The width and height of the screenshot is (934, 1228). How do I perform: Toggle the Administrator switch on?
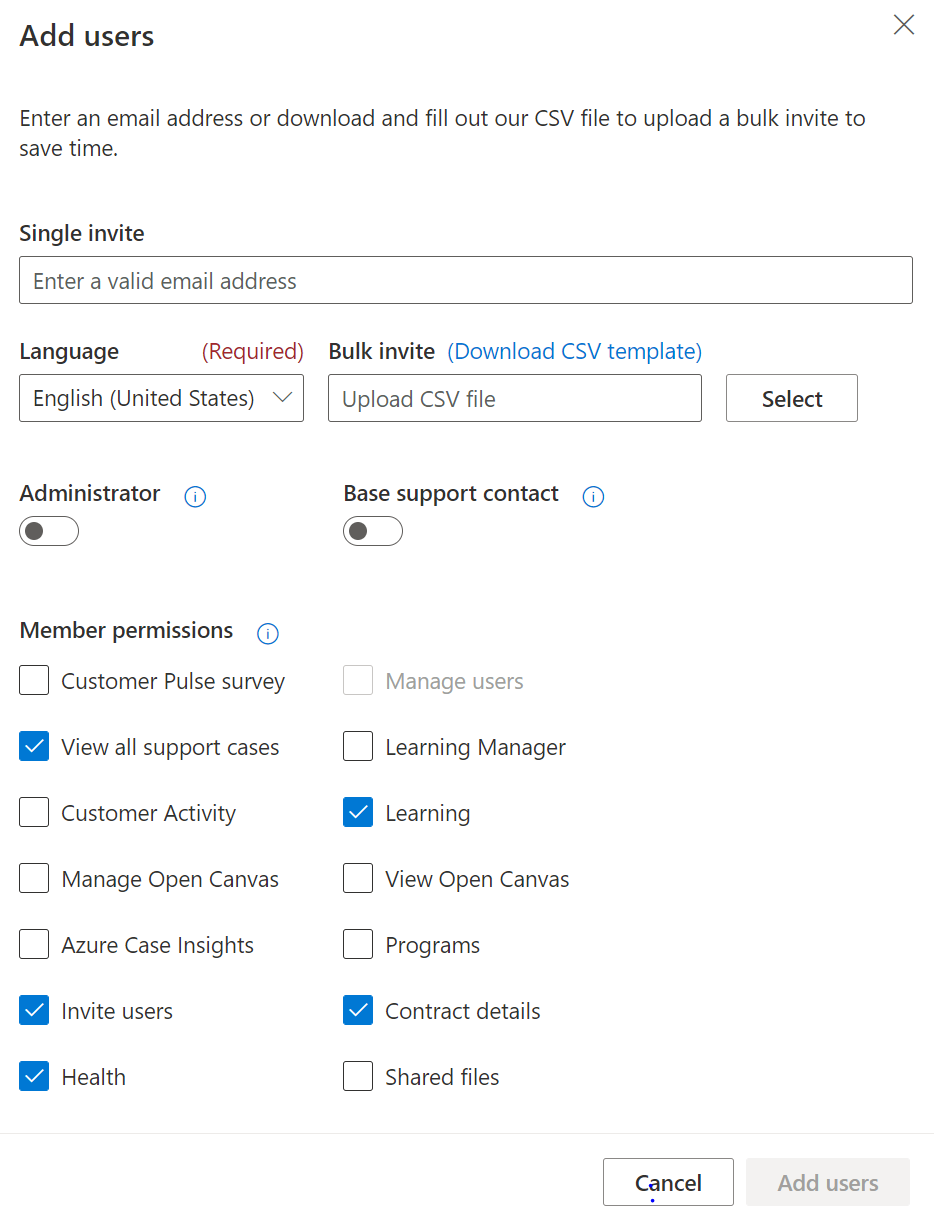tap(49, 531)
